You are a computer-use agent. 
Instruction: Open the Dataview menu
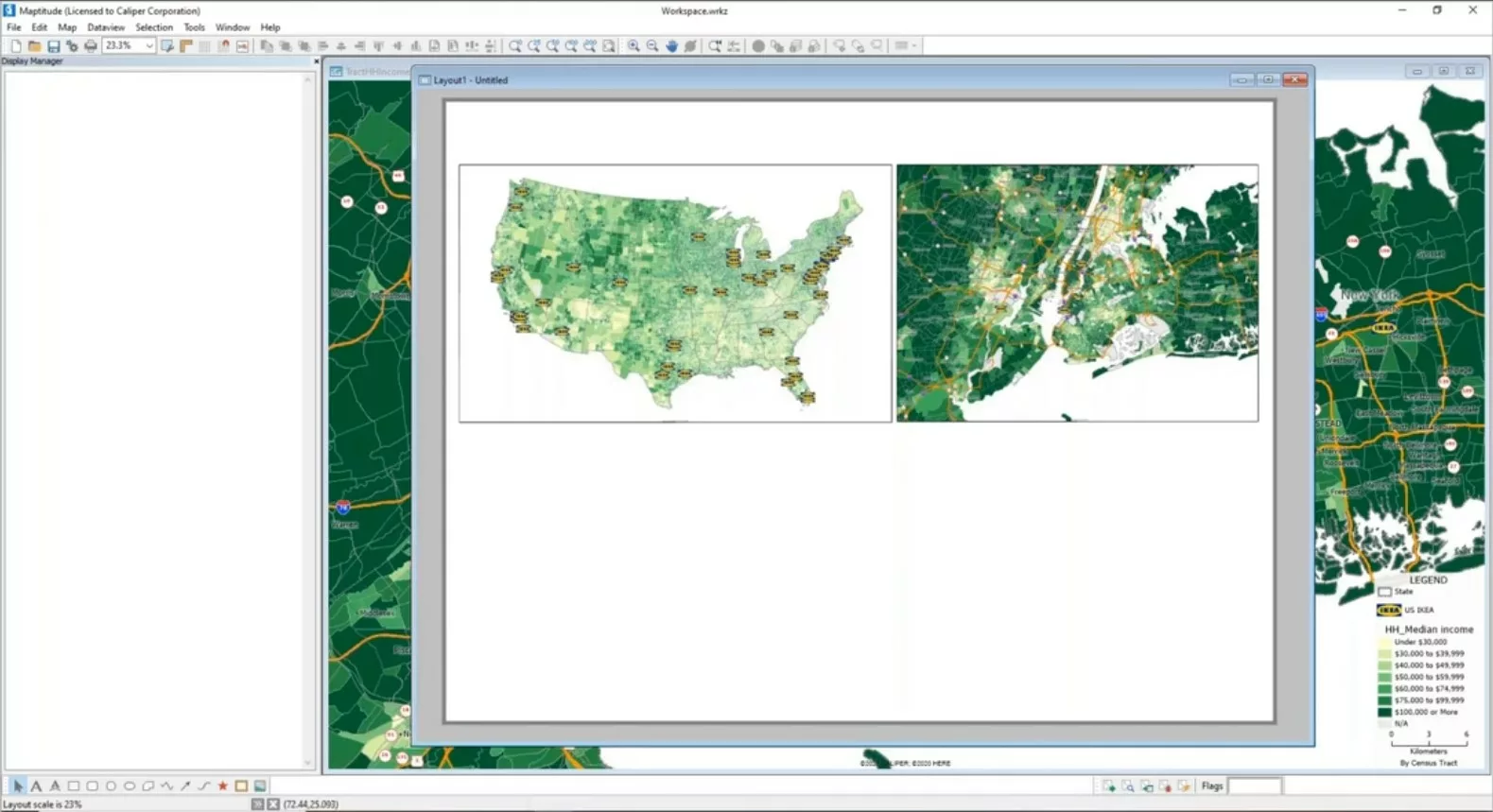click(x=106, y=27)
